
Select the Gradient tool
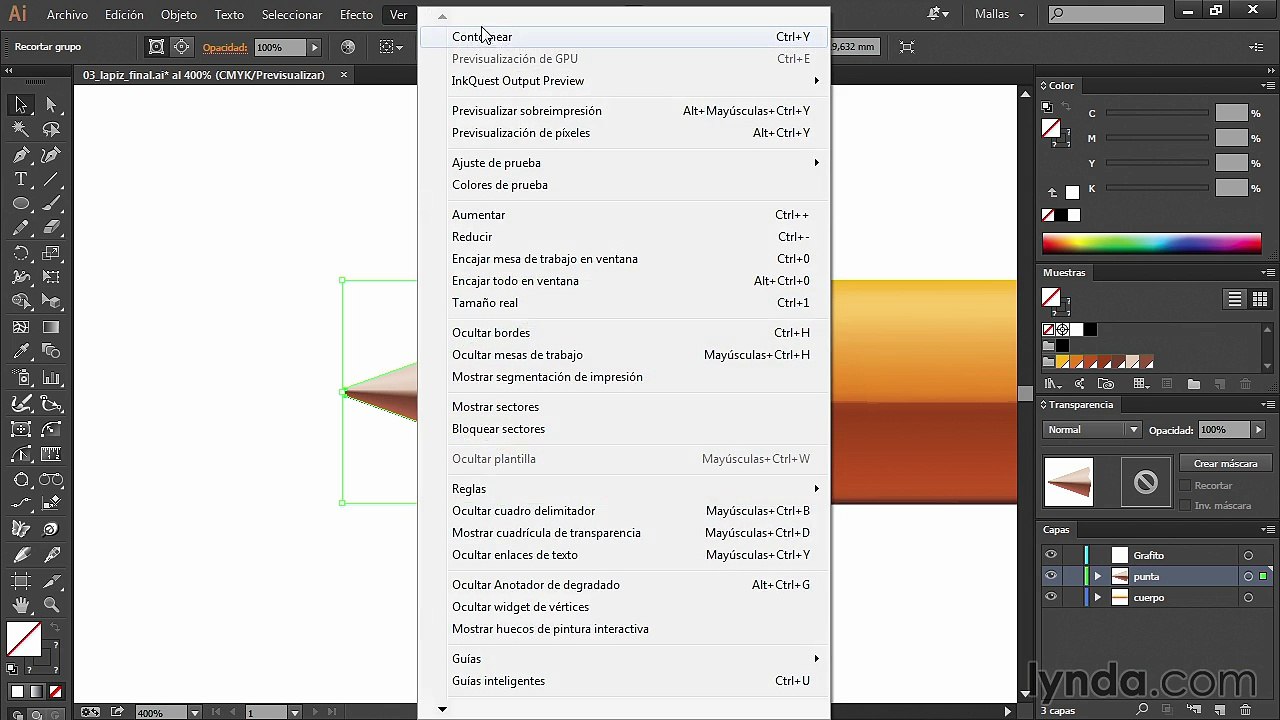click(51, 327)
